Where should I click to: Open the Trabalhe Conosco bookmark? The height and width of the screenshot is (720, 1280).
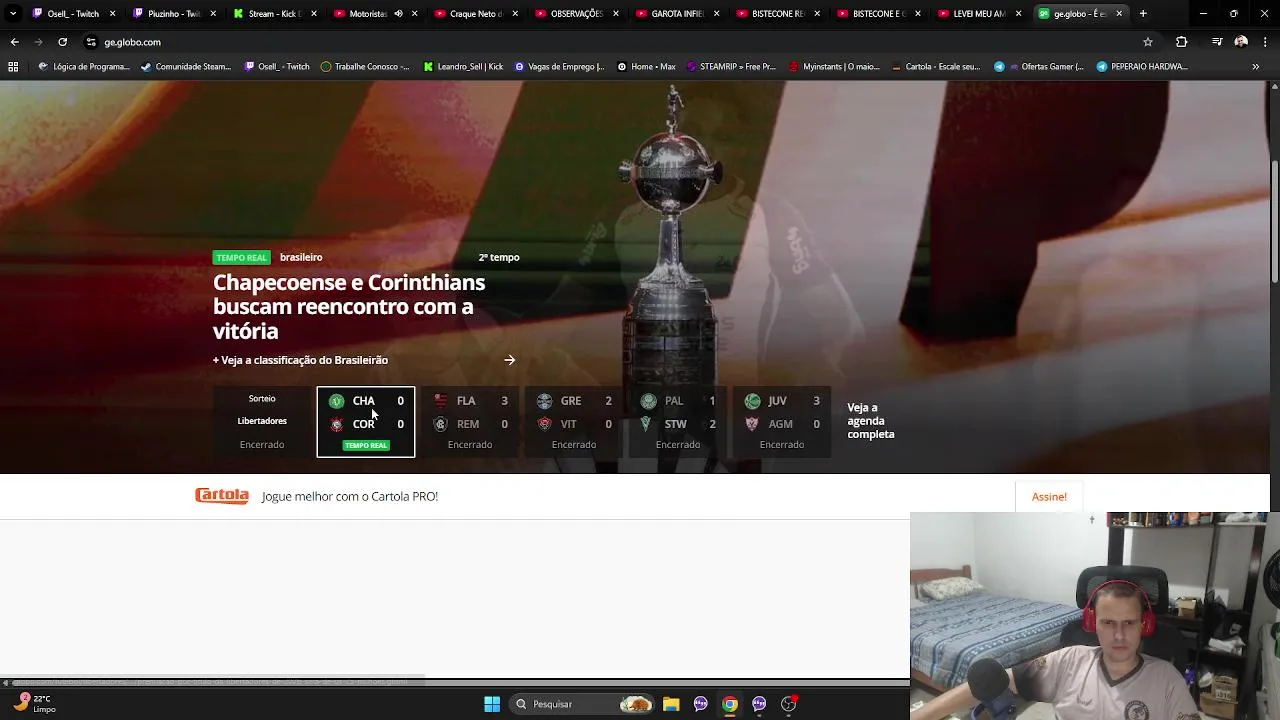(365, 67)
